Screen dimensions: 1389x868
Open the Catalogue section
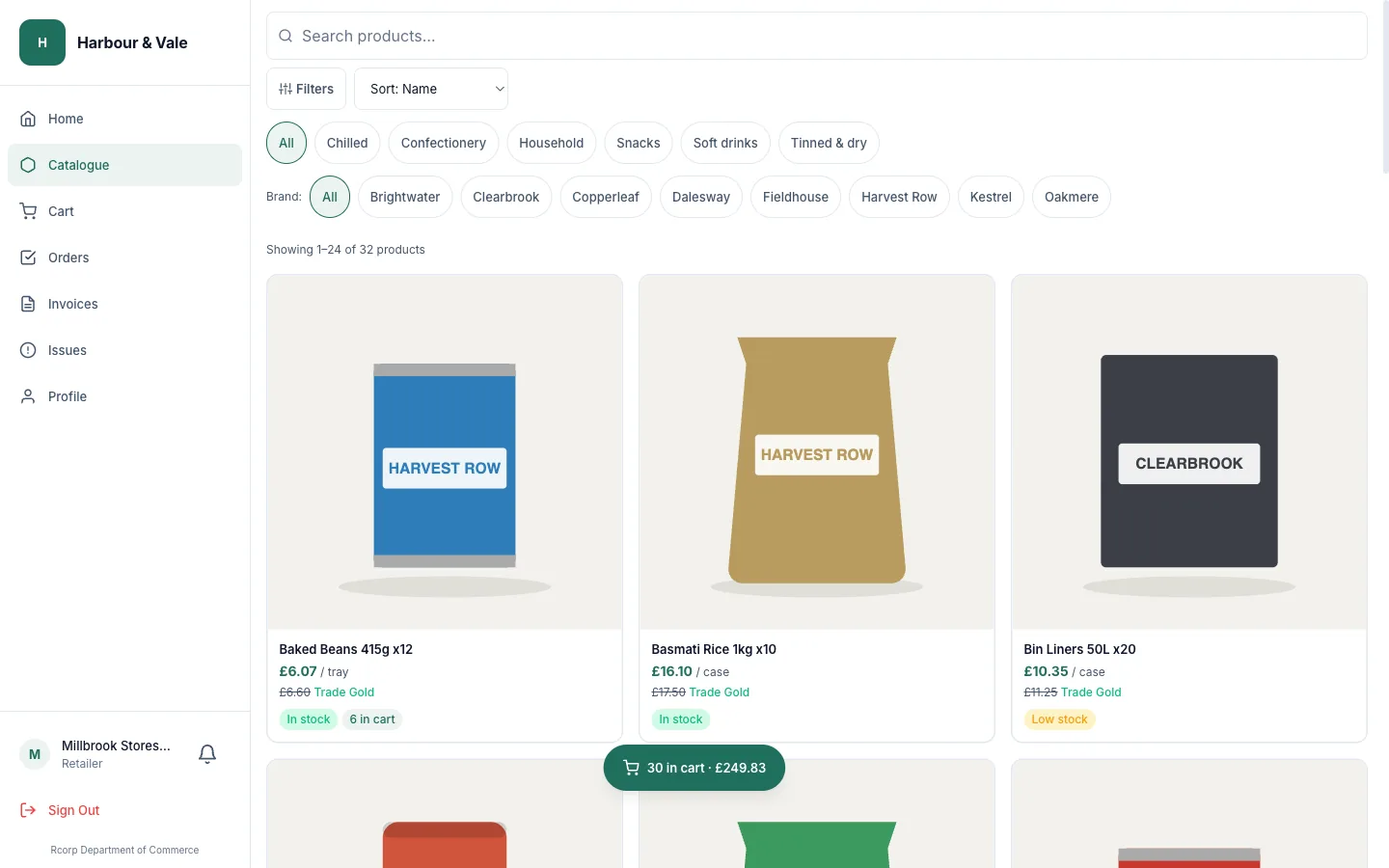[x=124, y=165]
